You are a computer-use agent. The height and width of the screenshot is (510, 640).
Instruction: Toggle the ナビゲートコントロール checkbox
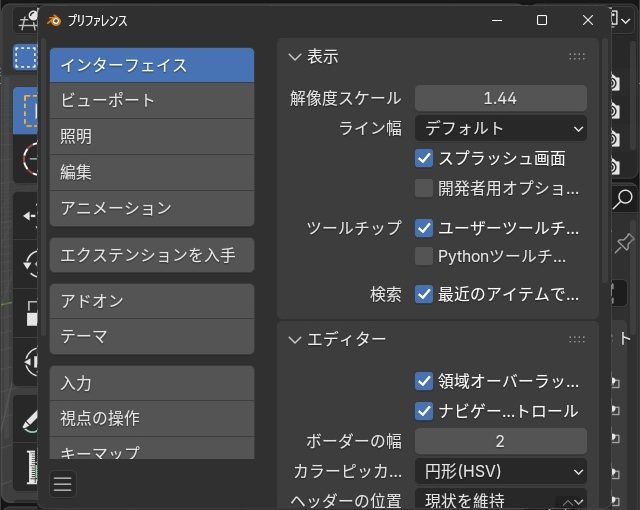(x=424, y=411)
